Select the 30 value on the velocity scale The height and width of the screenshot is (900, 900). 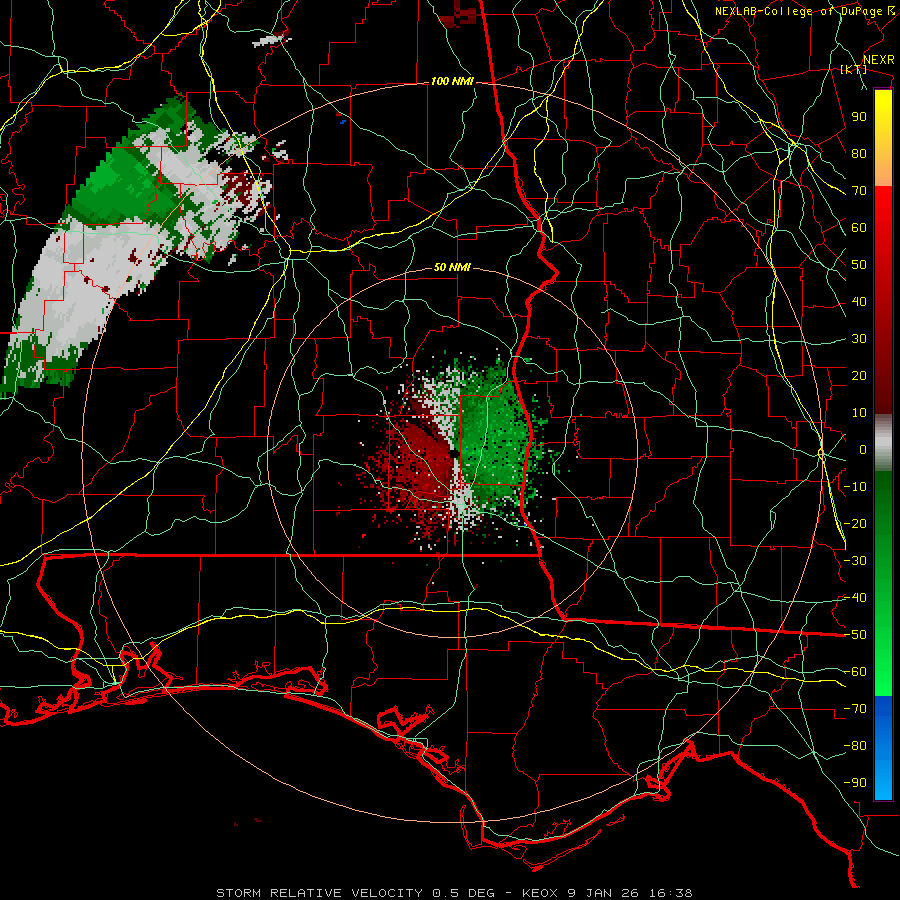pyautogui.click(x=859, y=339)
